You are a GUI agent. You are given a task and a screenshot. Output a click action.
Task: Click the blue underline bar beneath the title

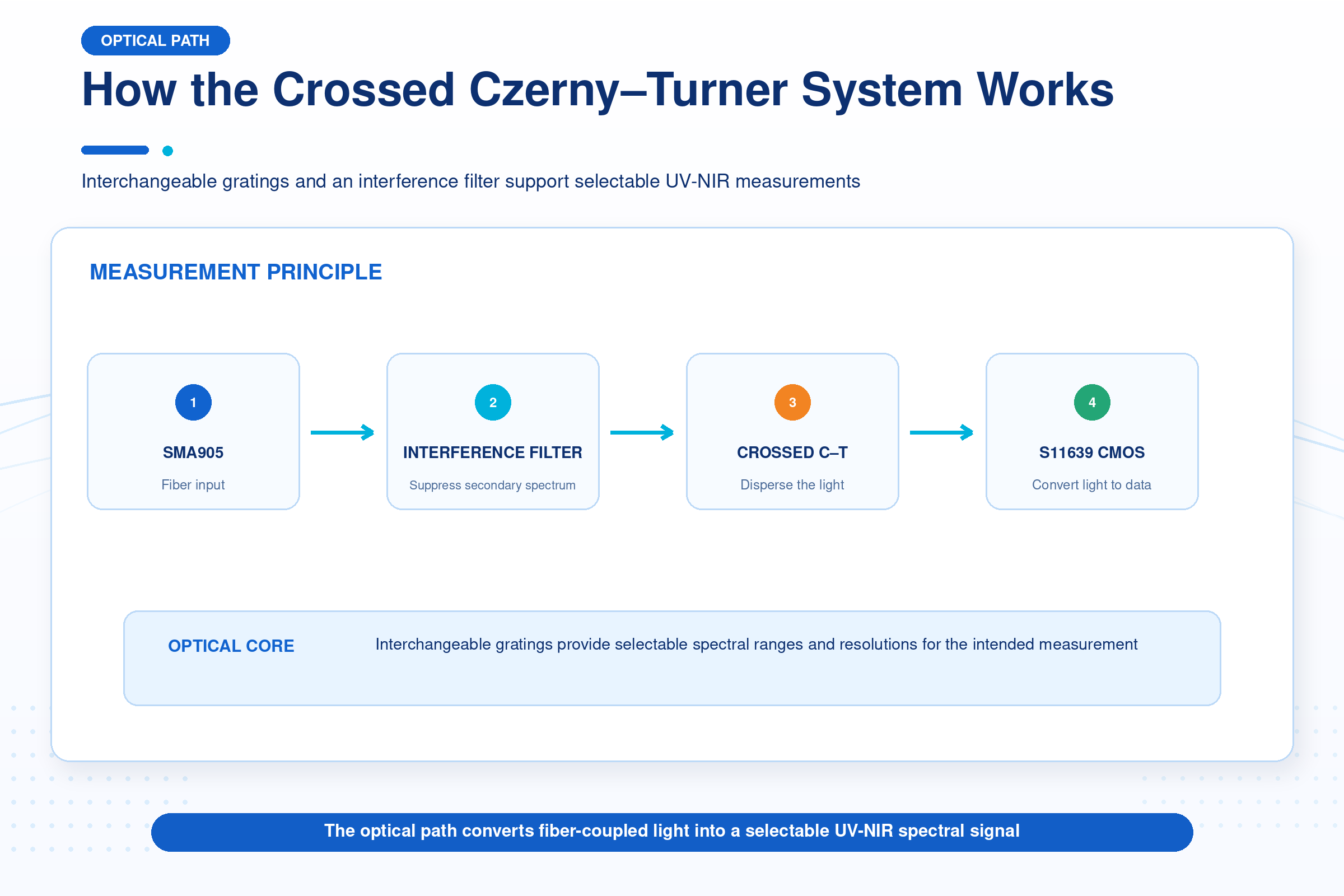(x=115, y=150)
